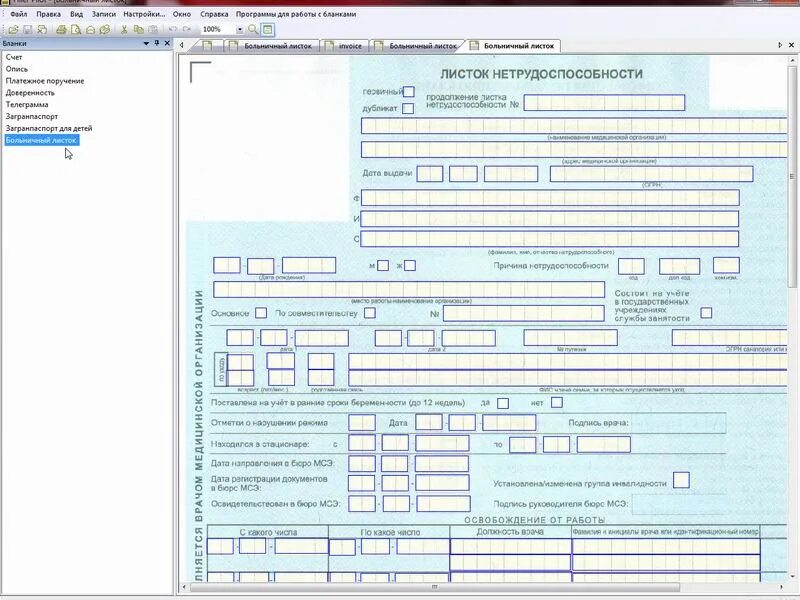Click the magnifier zoom icon
This screenshot has height=600, width=800.
pos(253,30)
